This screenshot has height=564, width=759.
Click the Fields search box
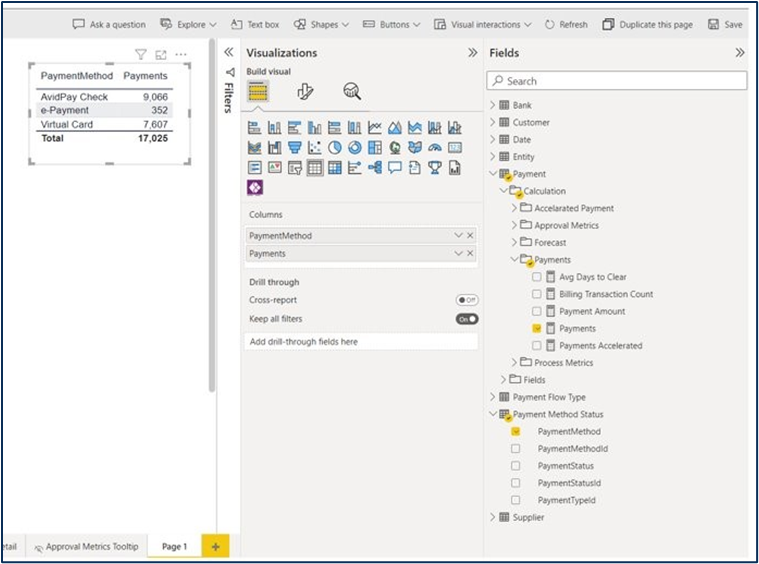[616, 81]
